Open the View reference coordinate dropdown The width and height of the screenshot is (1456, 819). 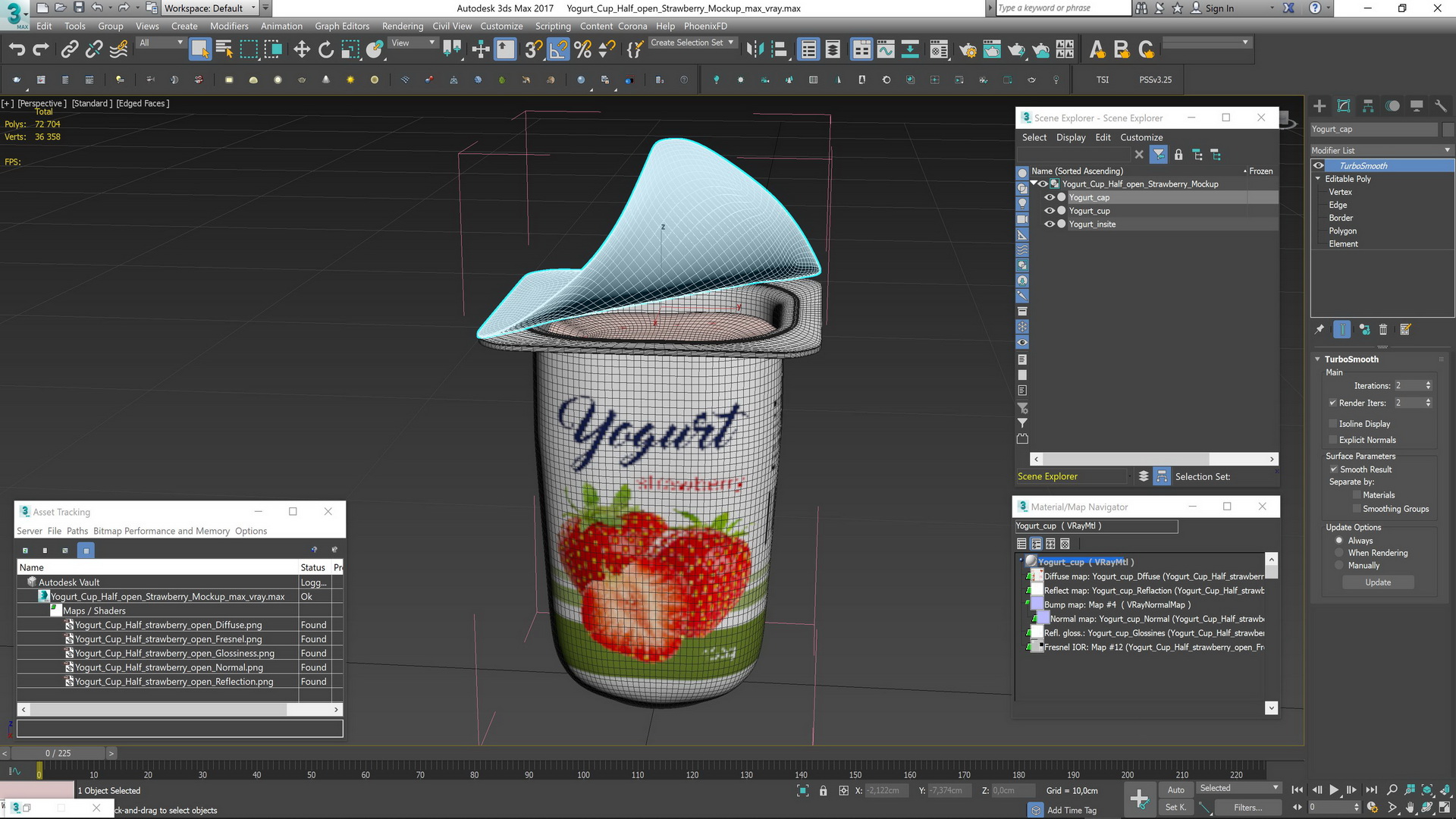(413, 43)
